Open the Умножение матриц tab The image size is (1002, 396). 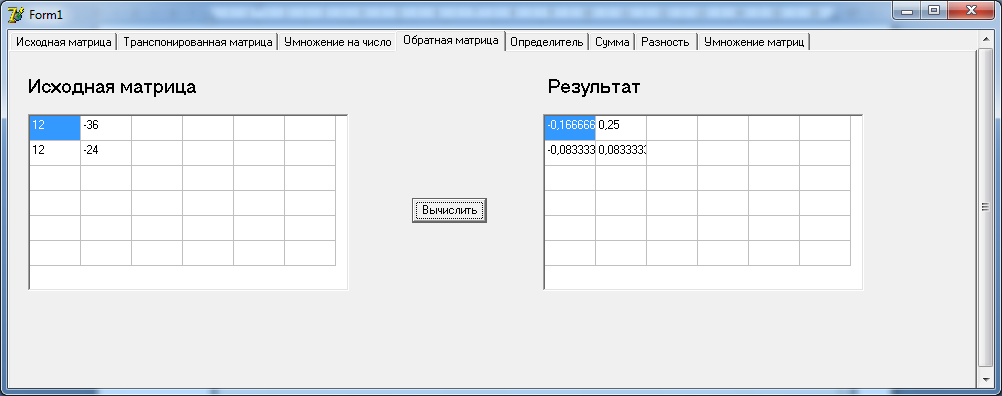point(753,42)
